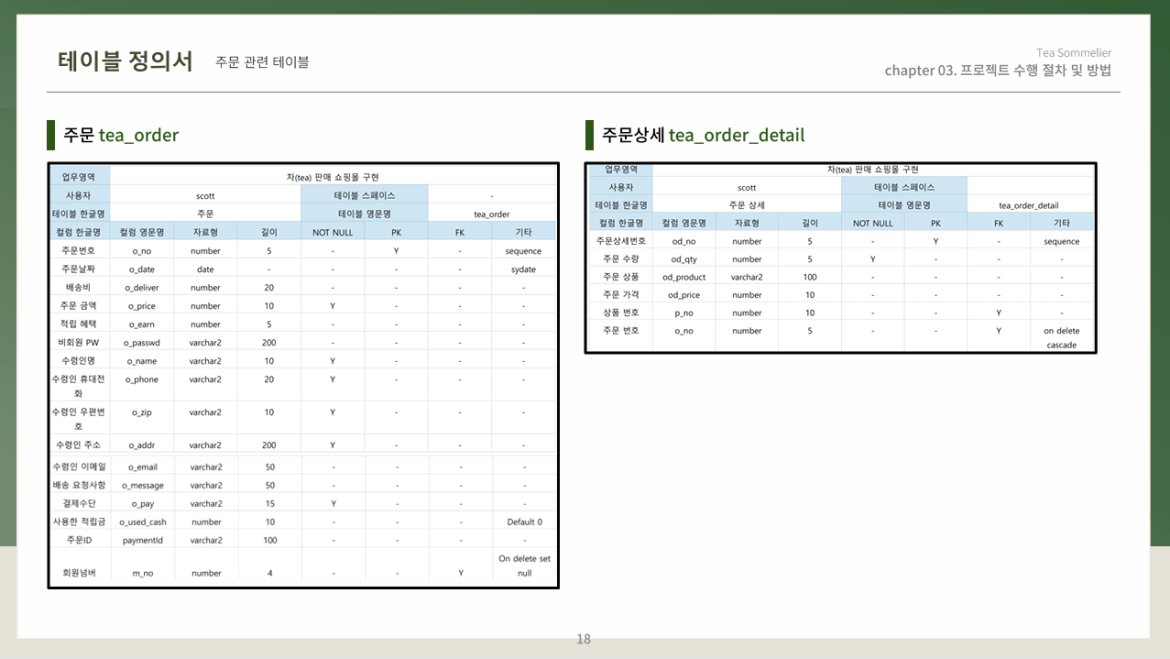The height and width of the screenshot is (659, 1170).
Task: Click the 'od_no' cell
Action: [683, 242]
